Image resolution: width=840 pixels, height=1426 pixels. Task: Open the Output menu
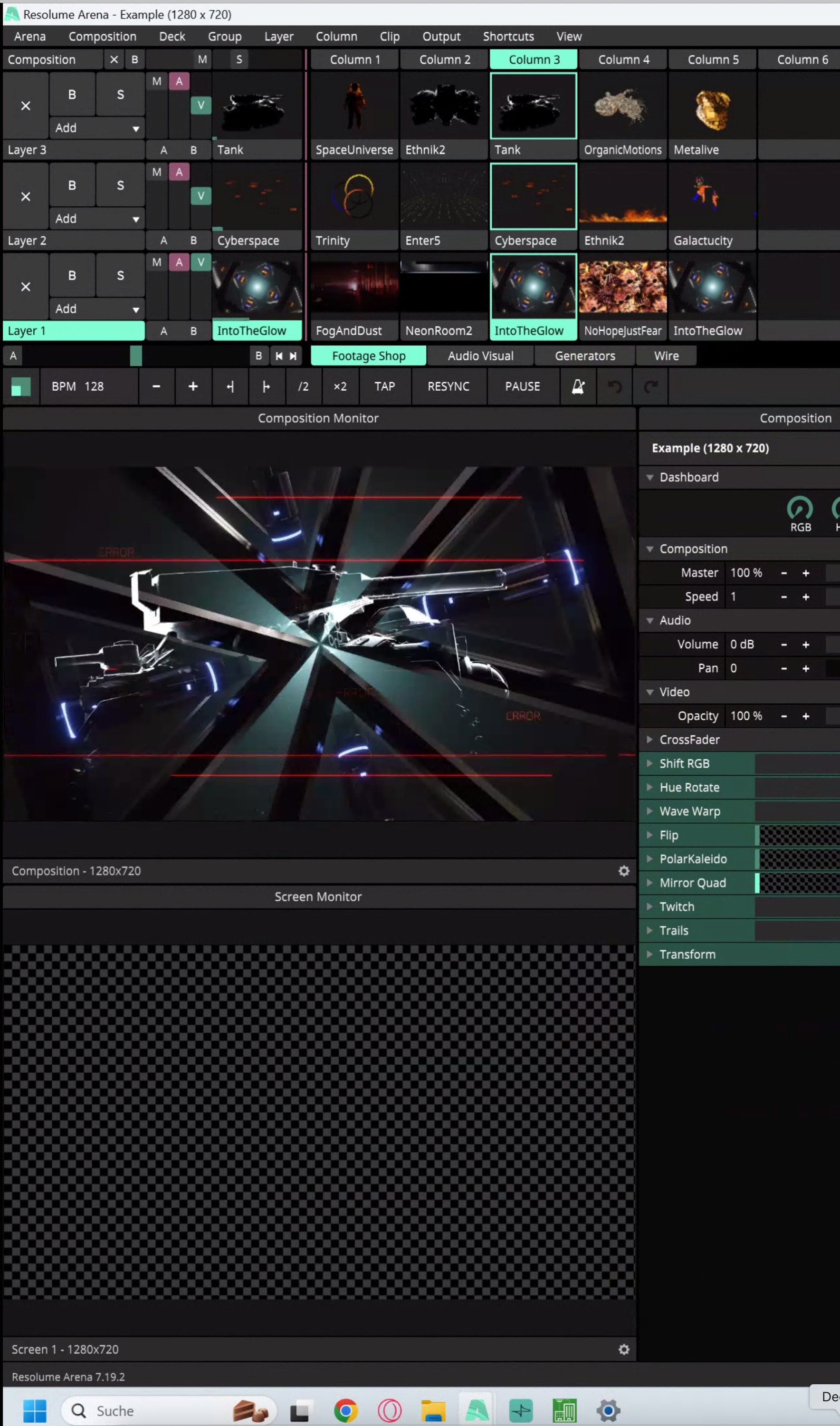[441, 36]
